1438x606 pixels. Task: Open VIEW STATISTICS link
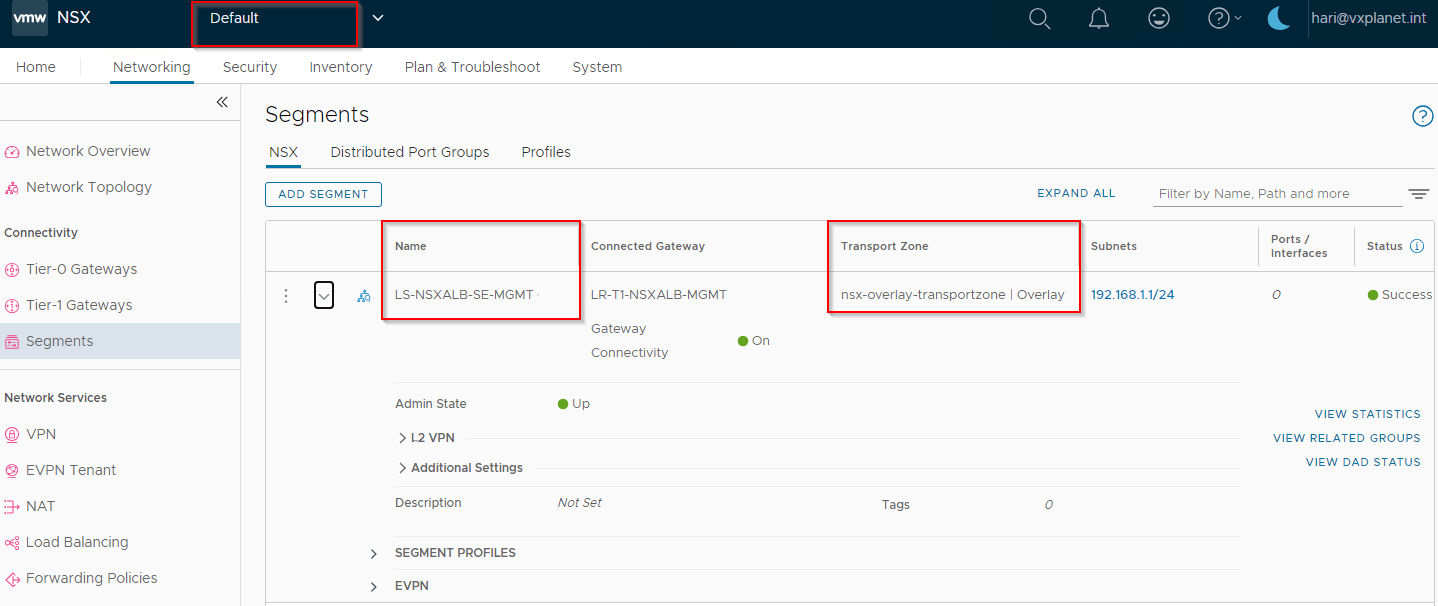pyautogui.click(x=1368, y=414)
